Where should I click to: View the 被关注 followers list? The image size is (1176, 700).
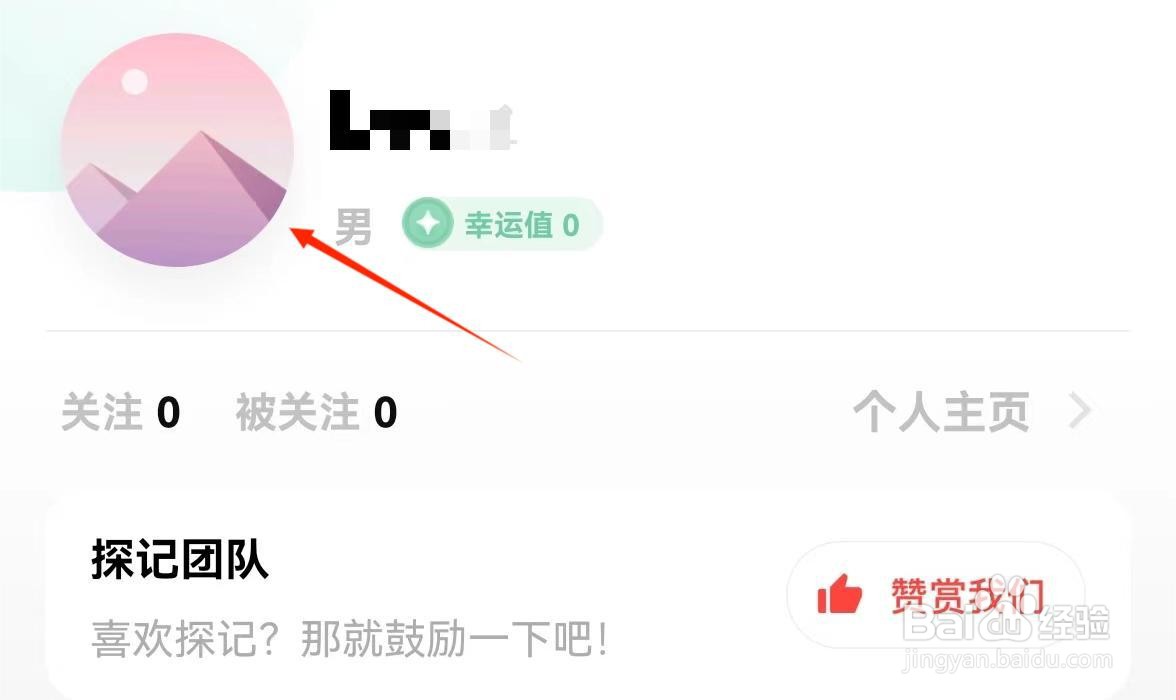click(316, 412)
